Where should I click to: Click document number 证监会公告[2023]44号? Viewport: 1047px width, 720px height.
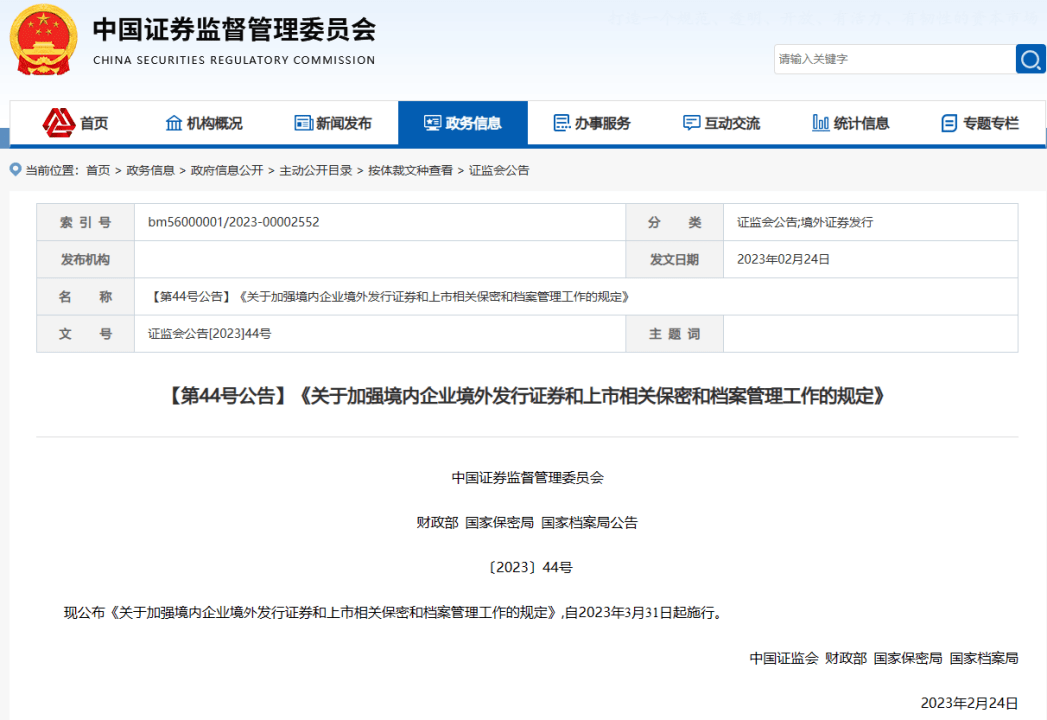click(x=209, y=333)
